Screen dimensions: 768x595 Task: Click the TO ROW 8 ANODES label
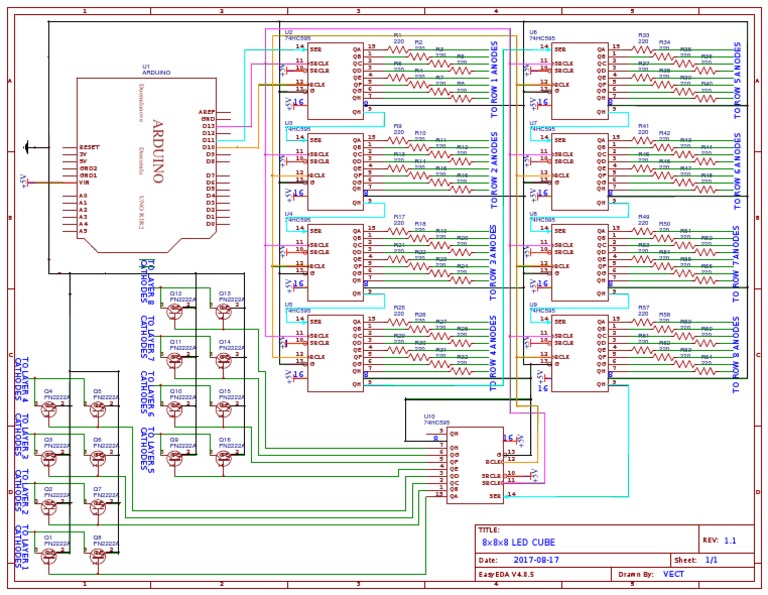tap(736, 355)
